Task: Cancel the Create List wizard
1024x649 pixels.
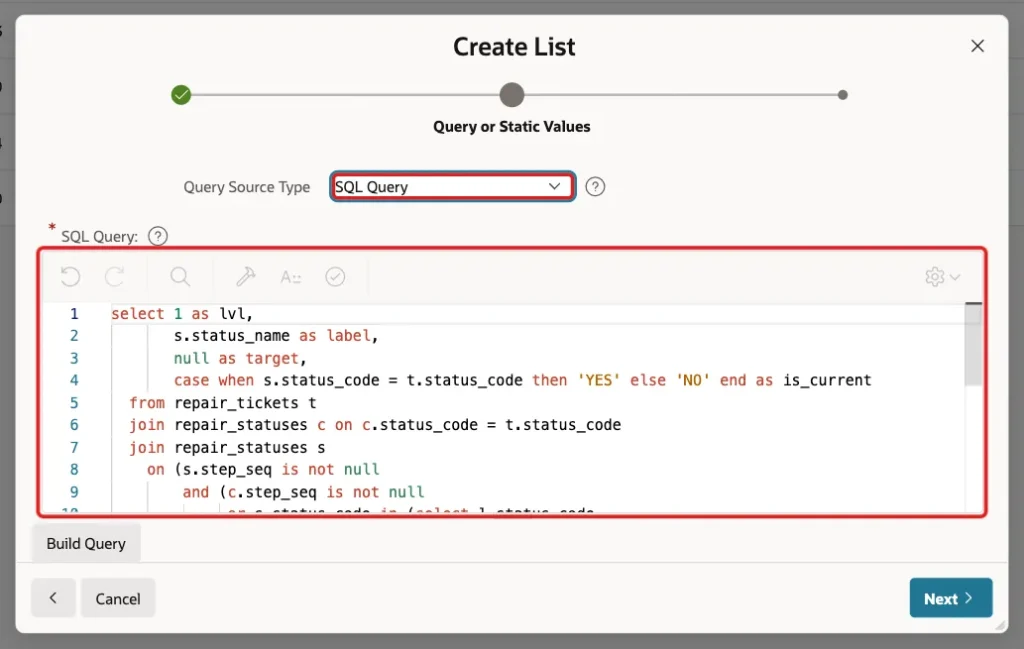Action: [118, 598]
